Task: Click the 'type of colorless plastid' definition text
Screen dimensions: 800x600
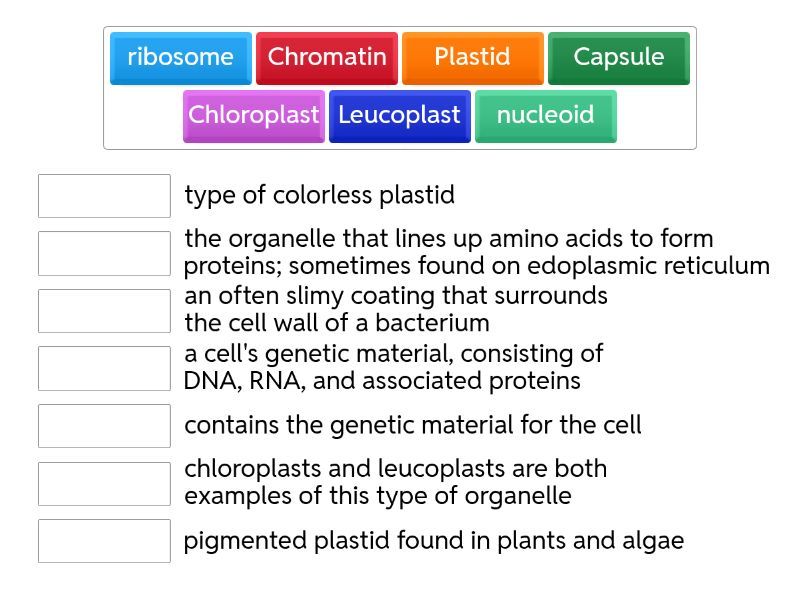Action: tap(319, 195)
